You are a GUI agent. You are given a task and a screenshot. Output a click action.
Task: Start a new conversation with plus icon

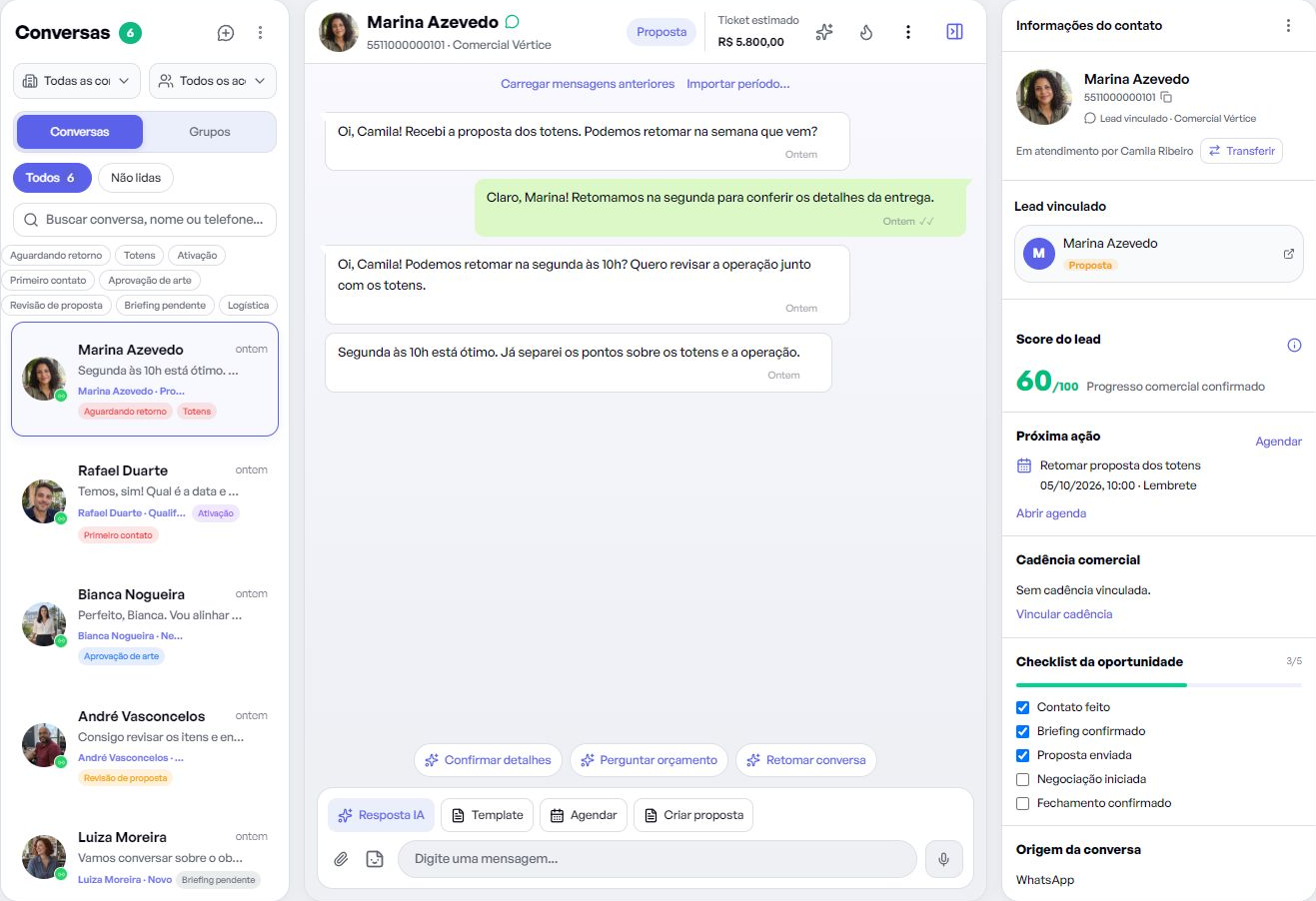(x=226, y=33)
